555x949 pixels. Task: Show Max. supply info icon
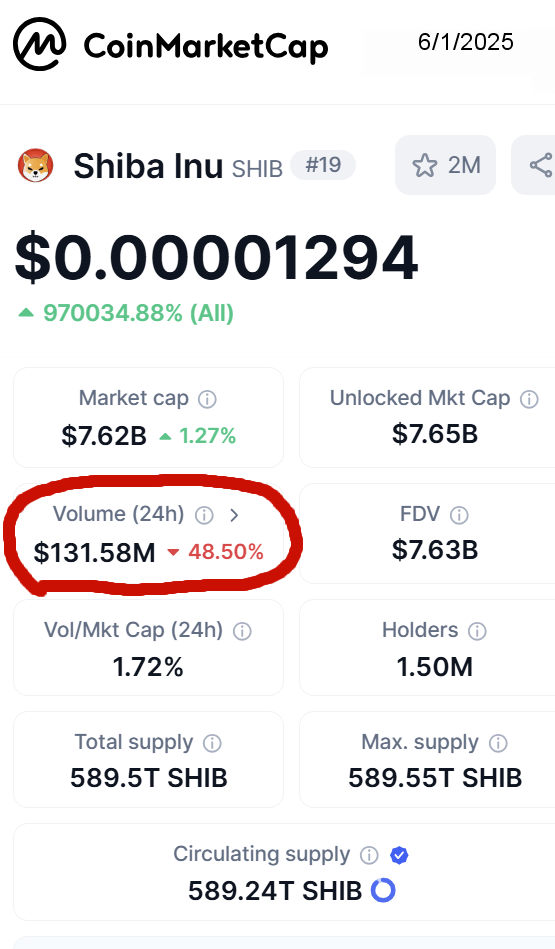click(498, 743)
